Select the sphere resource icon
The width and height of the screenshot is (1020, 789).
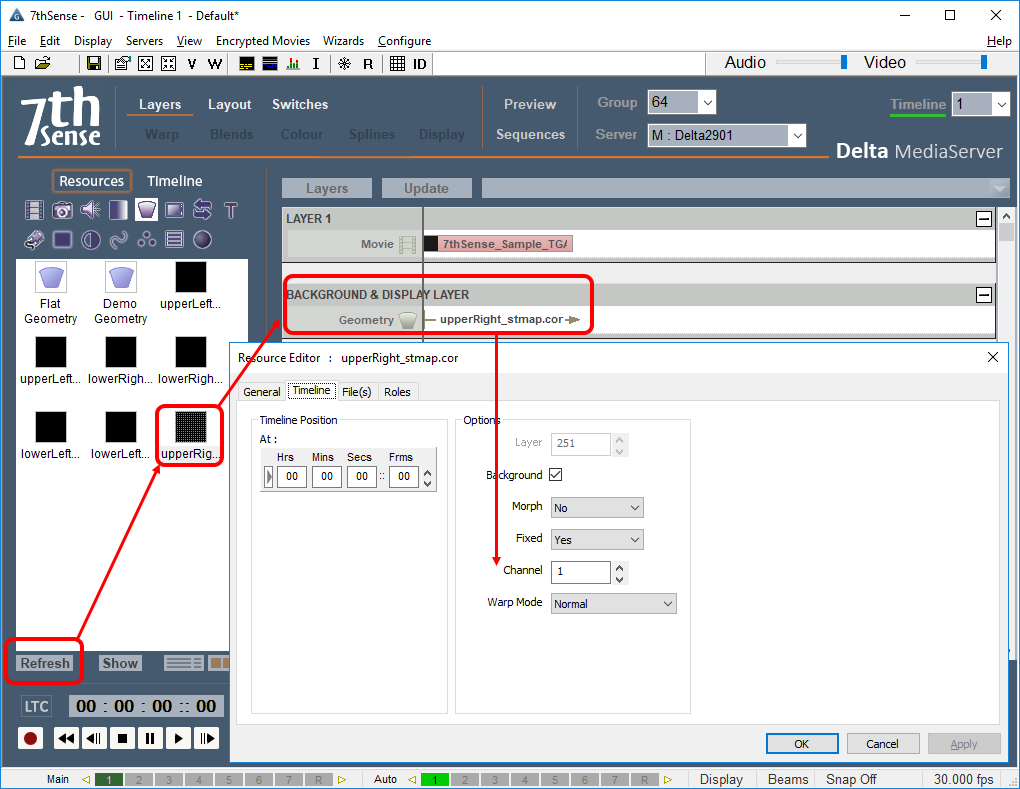tap(202, 240)
